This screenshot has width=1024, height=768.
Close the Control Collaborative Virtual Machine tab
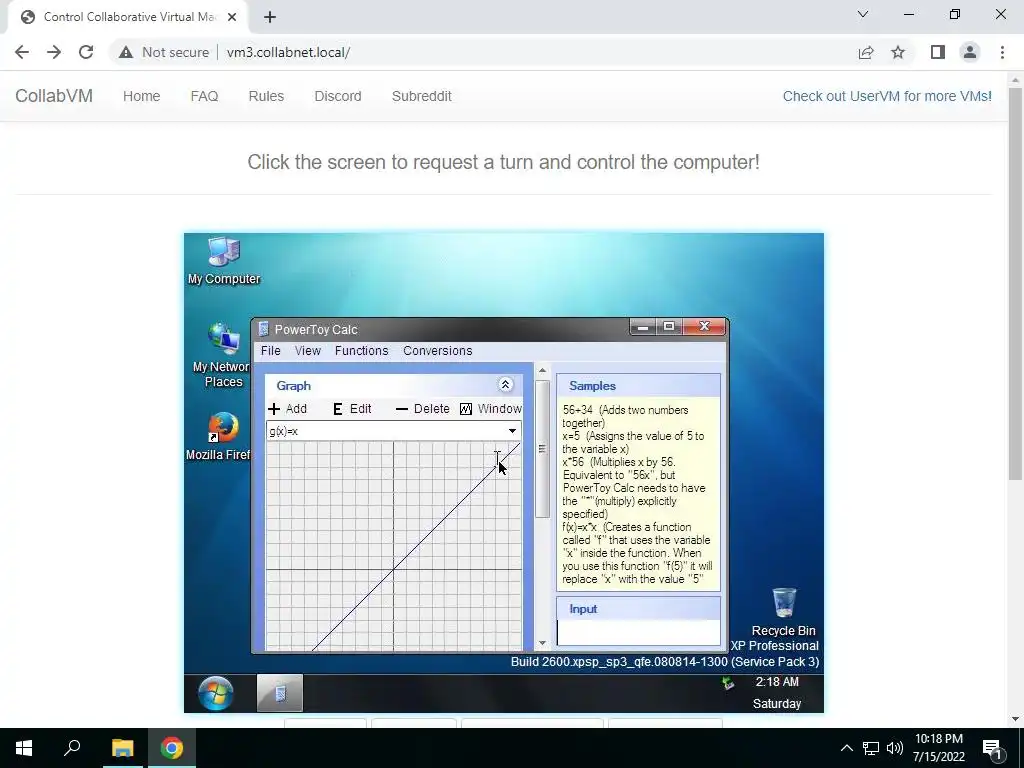pos(232,17)
